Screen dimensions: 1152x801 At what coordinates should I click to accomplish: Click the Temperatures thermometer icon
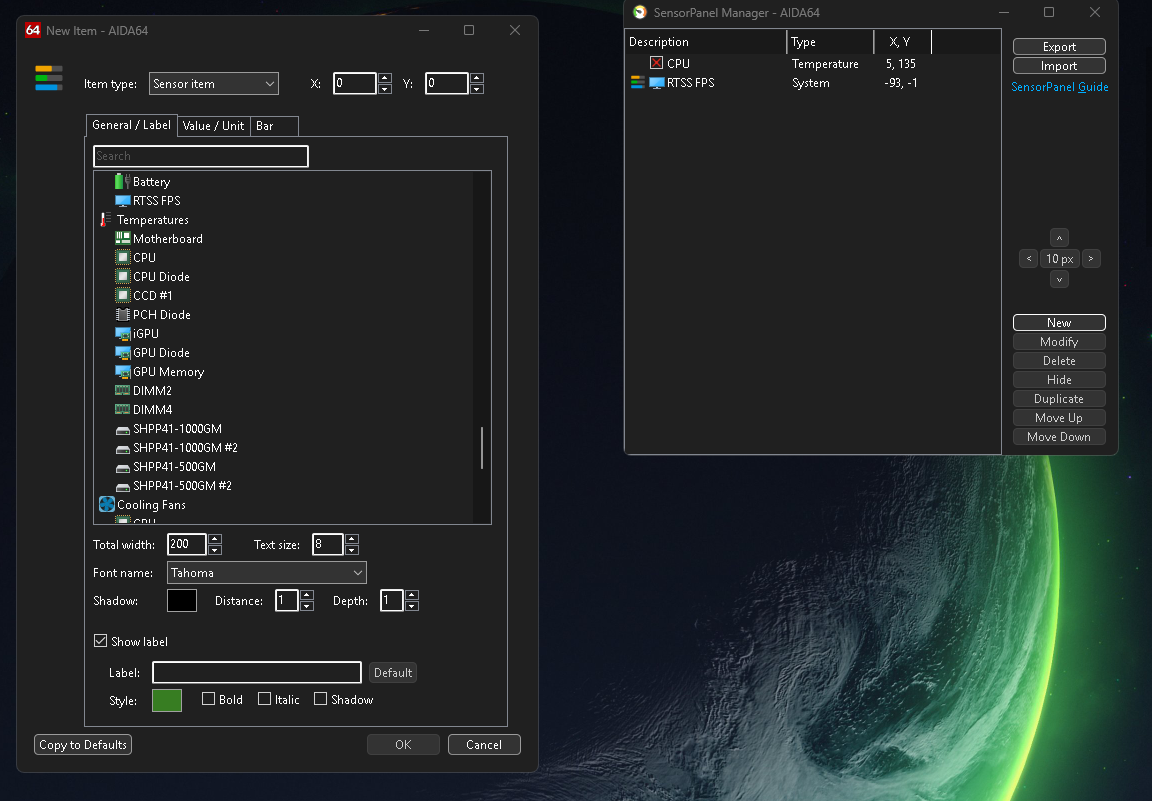point(105,220)
